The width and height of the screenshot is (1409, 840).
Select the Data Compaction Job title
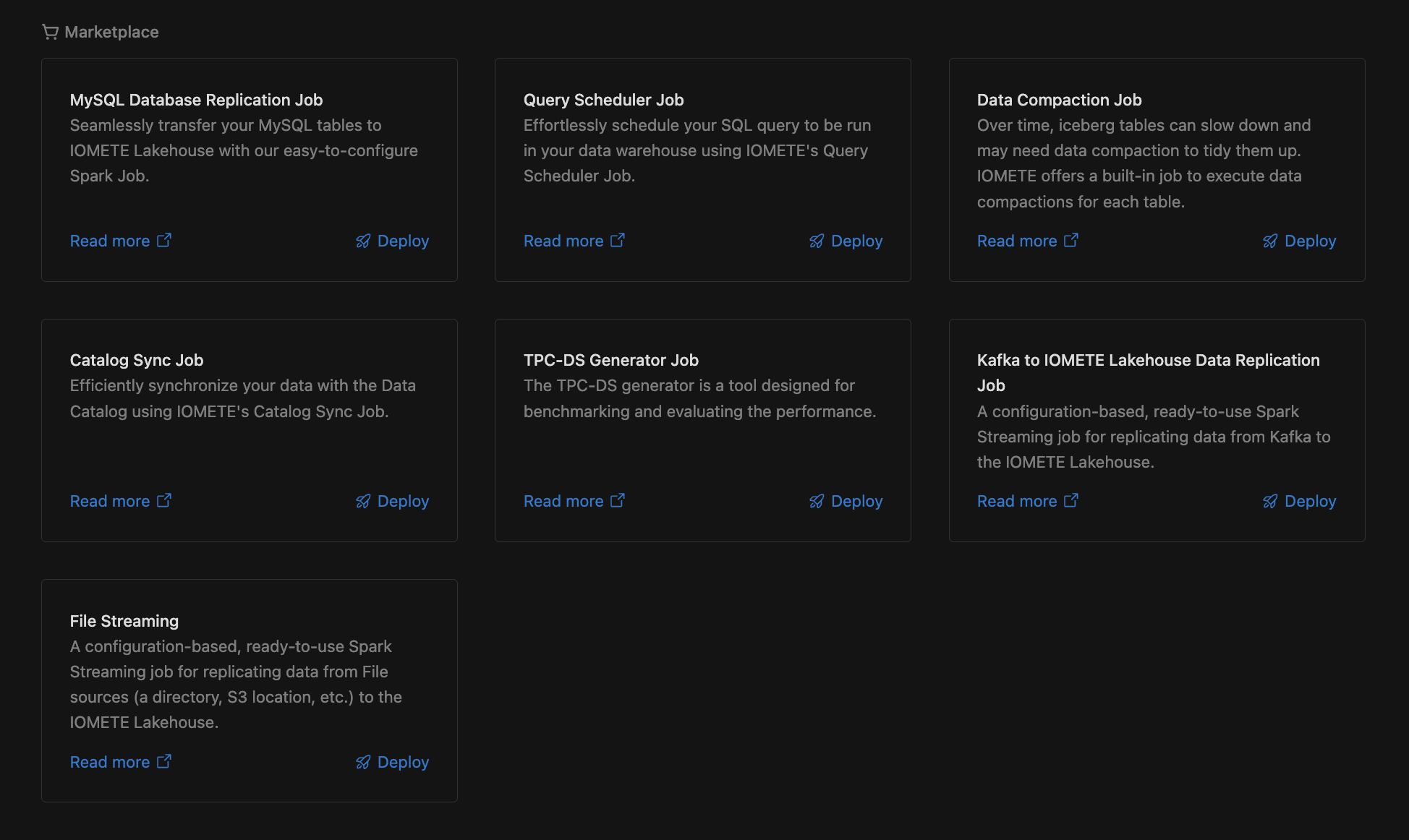tap(1060, 100)
